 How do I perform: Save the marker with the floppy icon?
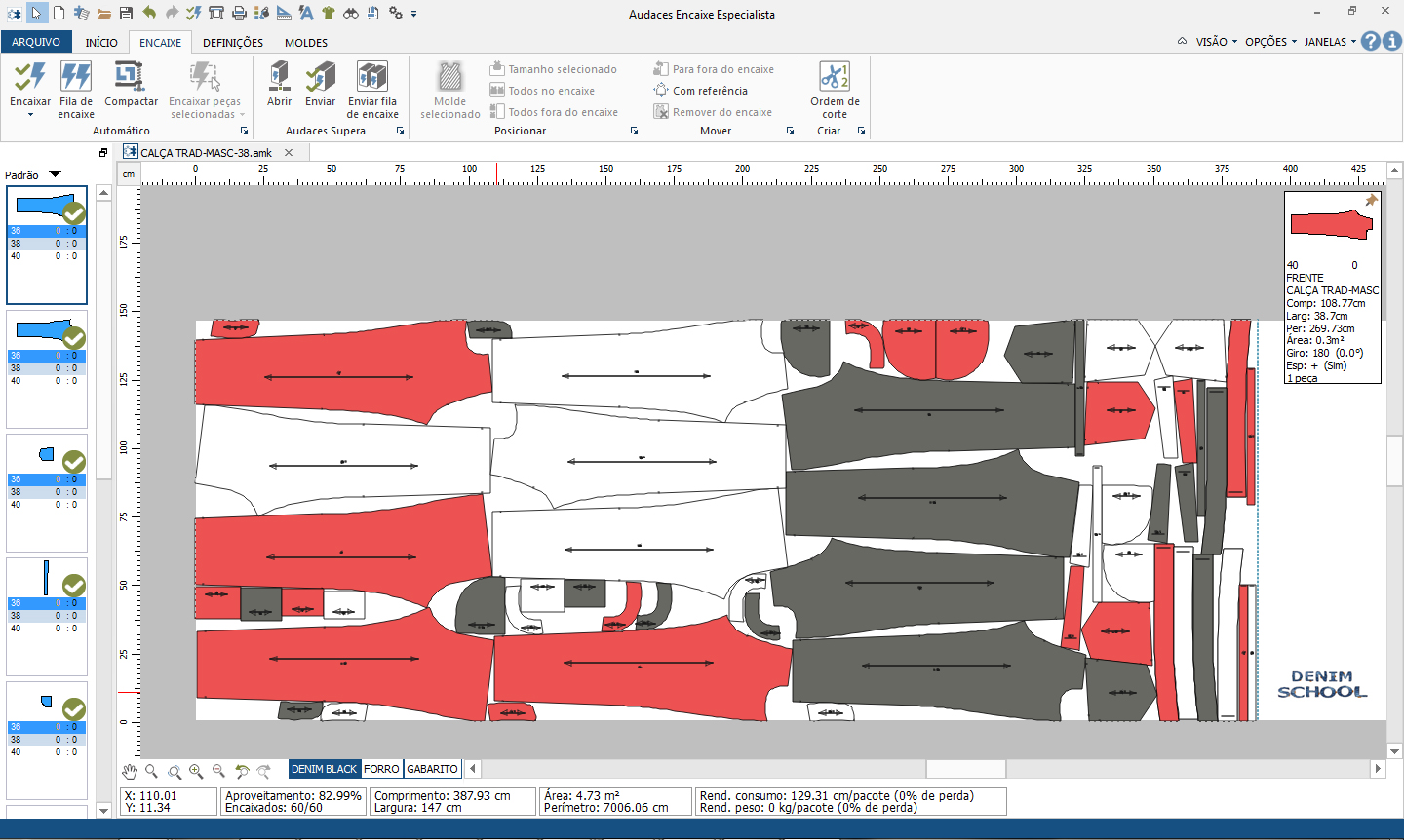(x=127, y=14)
